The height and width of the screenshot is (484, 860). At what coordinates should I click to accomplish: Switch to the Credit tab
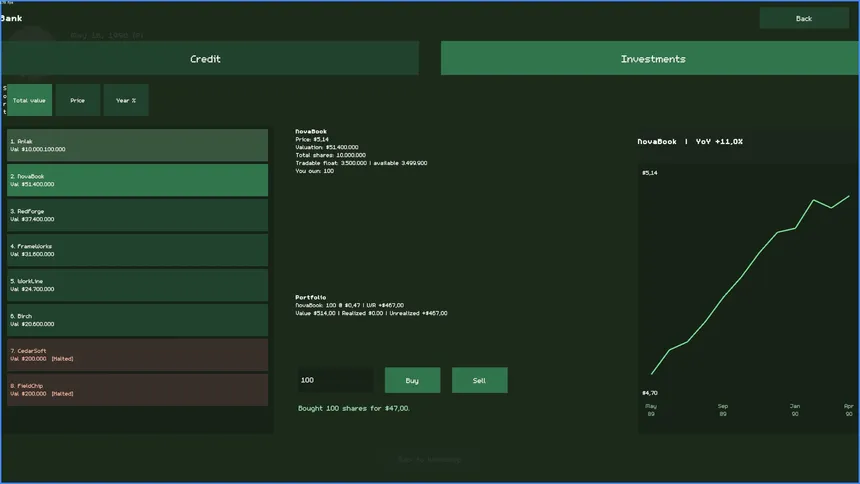point(210,58)
